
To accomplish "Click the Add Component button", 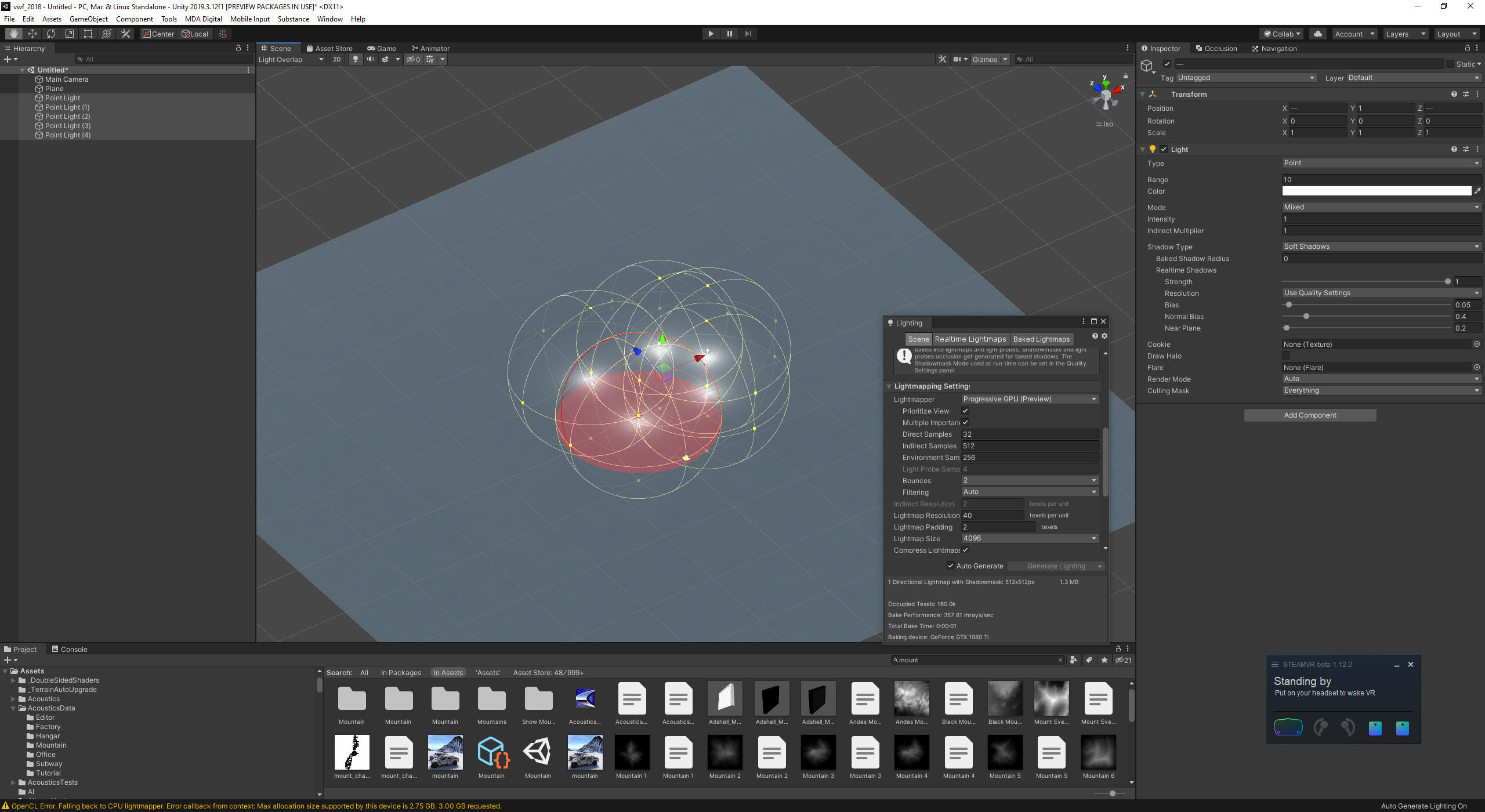I will (x=1309, y=415).
